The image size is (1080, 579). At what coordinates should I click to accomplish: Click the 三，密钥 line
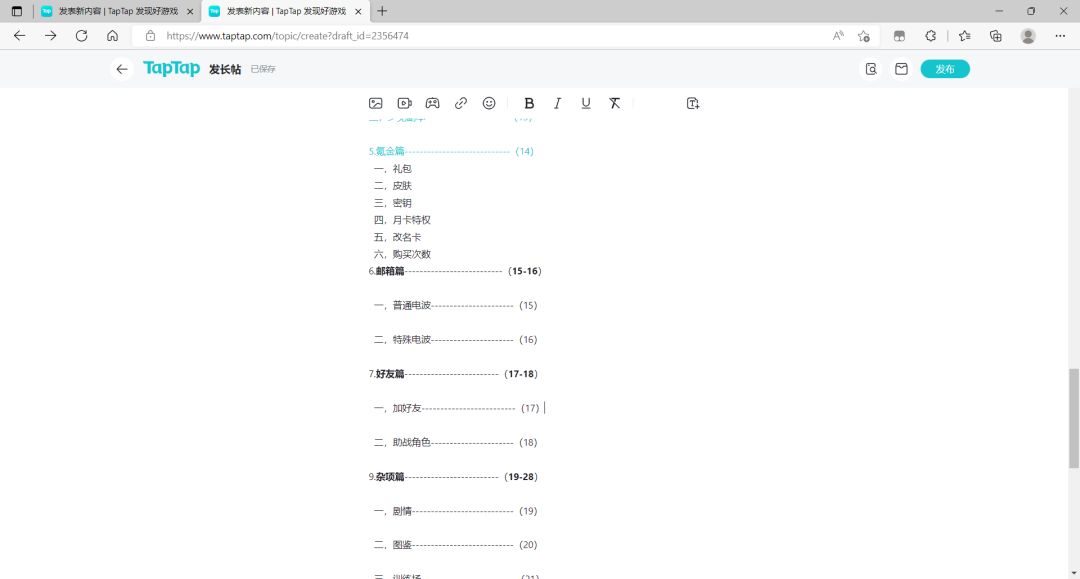click(393, 203)
